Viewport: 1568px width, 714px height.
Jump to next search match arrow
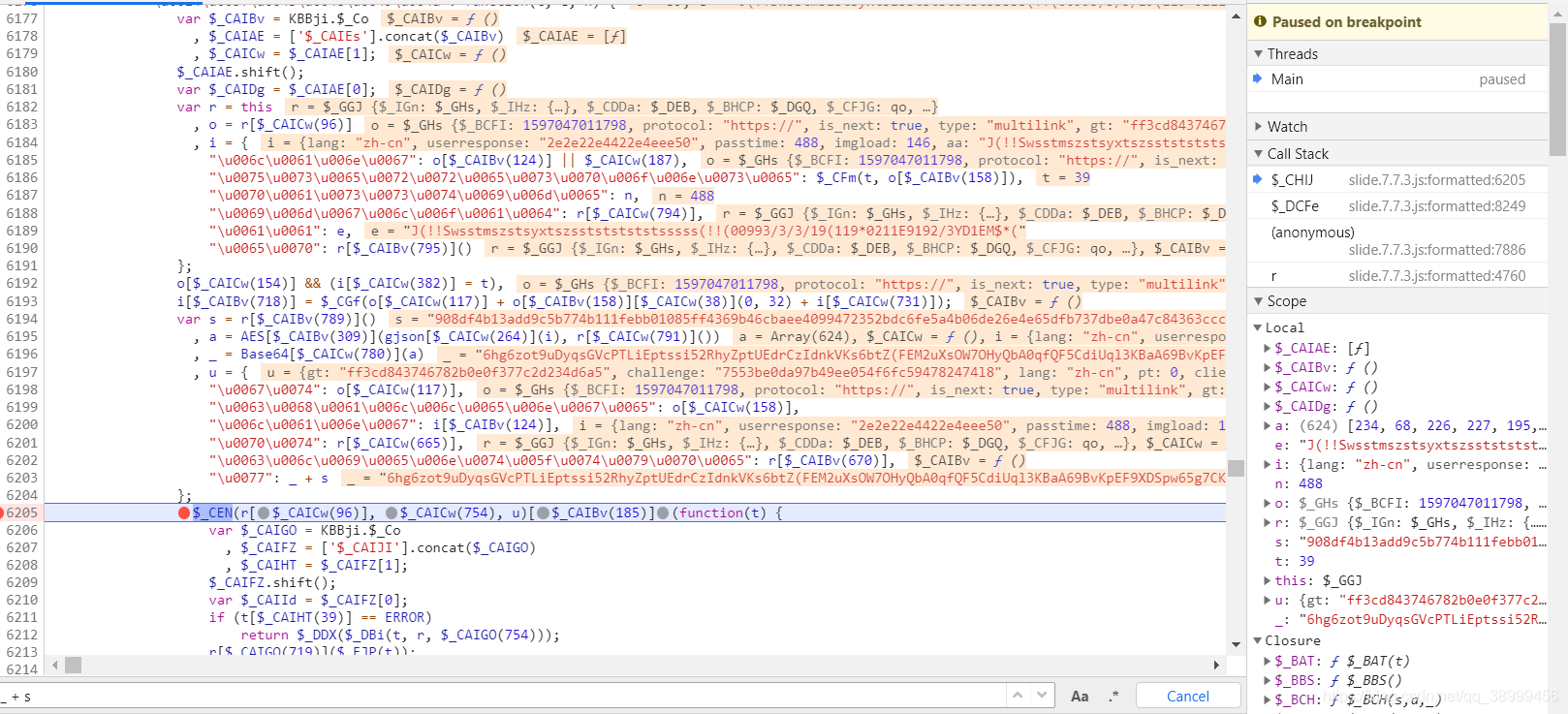click(x=1042, y=695)
